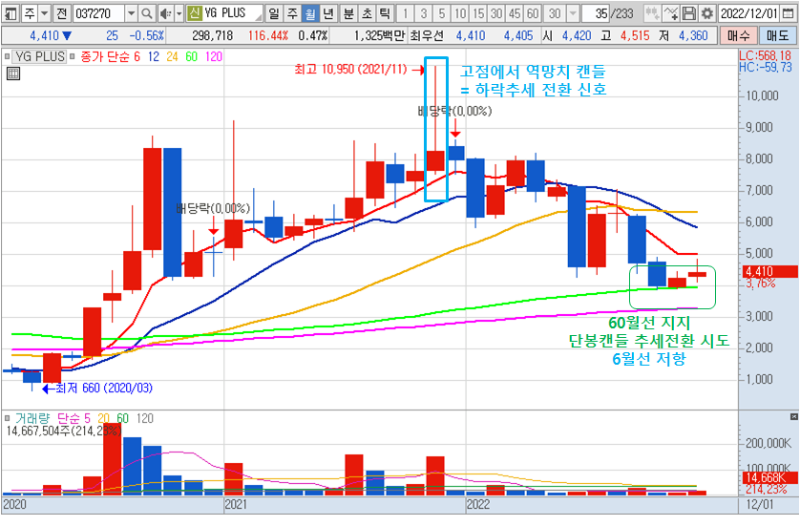Click the candlestick chart add icon
Image resolution: width=800 pixels, height=515 pixels.
652,13
